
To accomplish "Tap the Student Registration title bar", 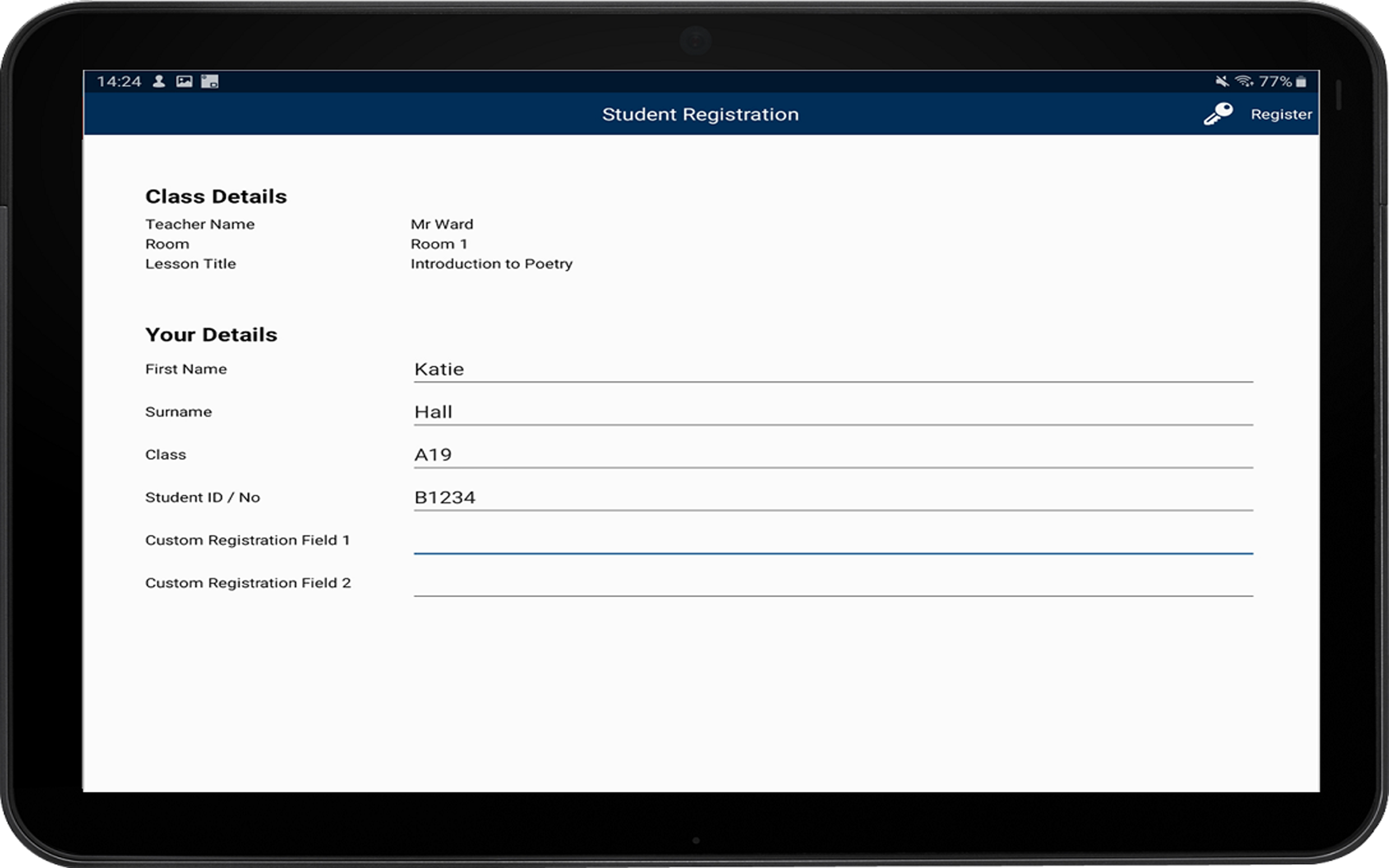I will point(700,114).
